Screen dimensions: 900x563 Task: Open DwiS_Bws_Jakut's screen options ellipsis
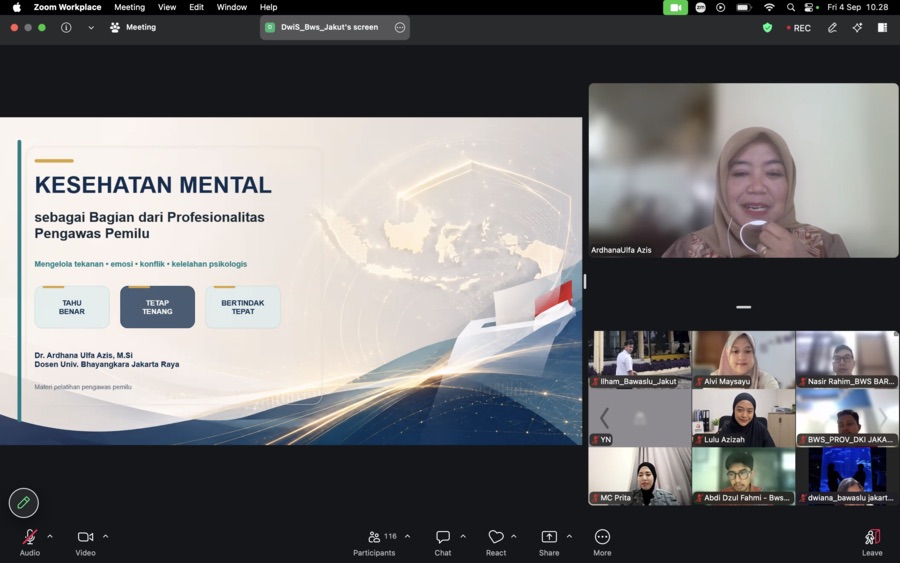coord(400,27)
